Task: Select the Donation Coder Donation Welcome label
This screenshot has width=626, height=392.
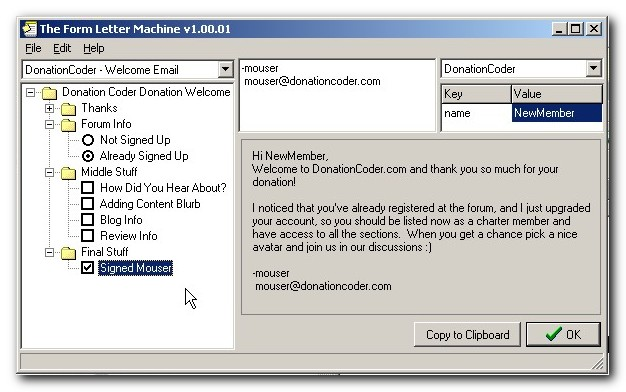Action: [x=146, y=92]
